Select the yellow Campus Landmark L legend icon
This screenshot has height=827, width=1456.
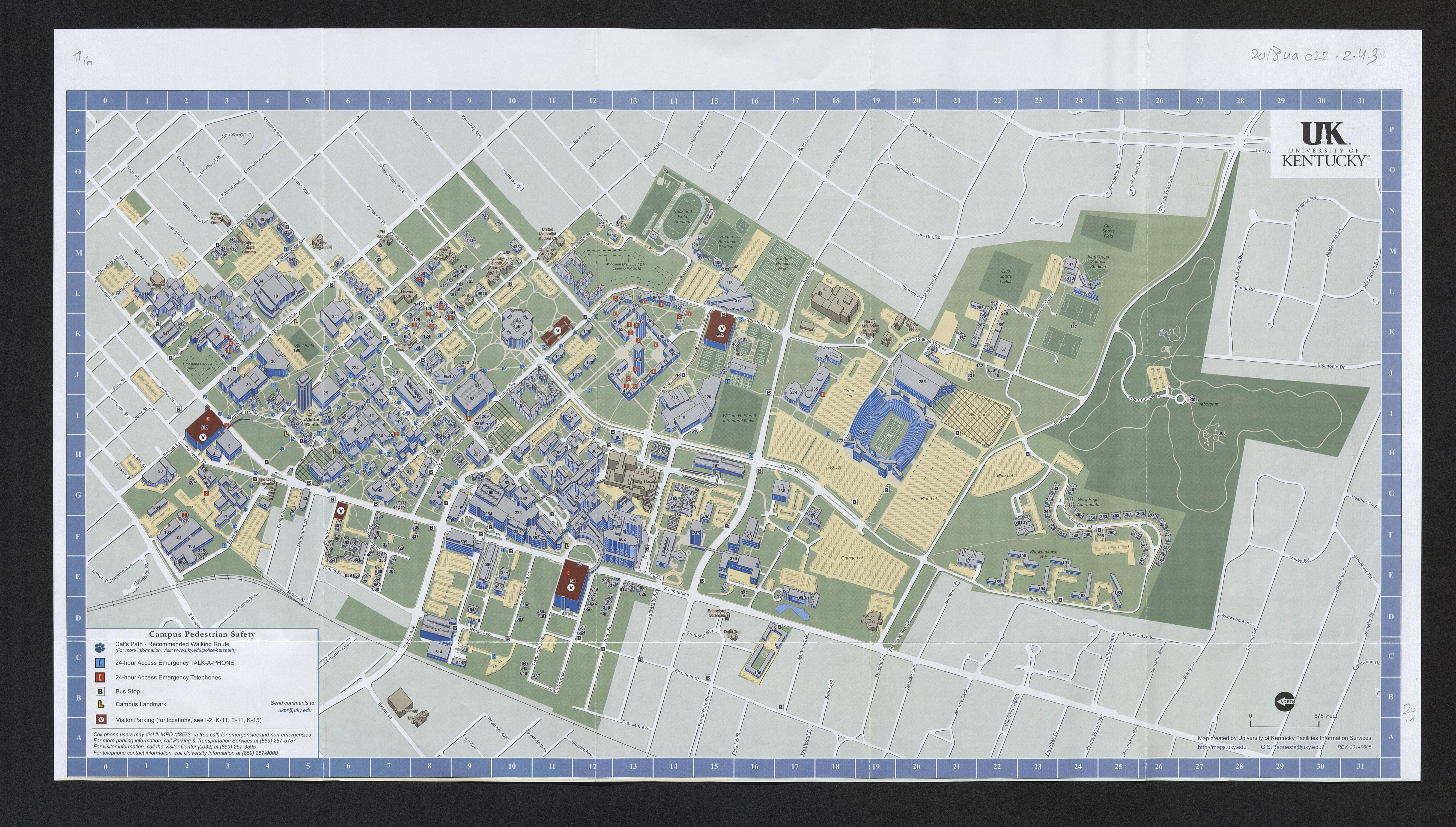(101, 704)
